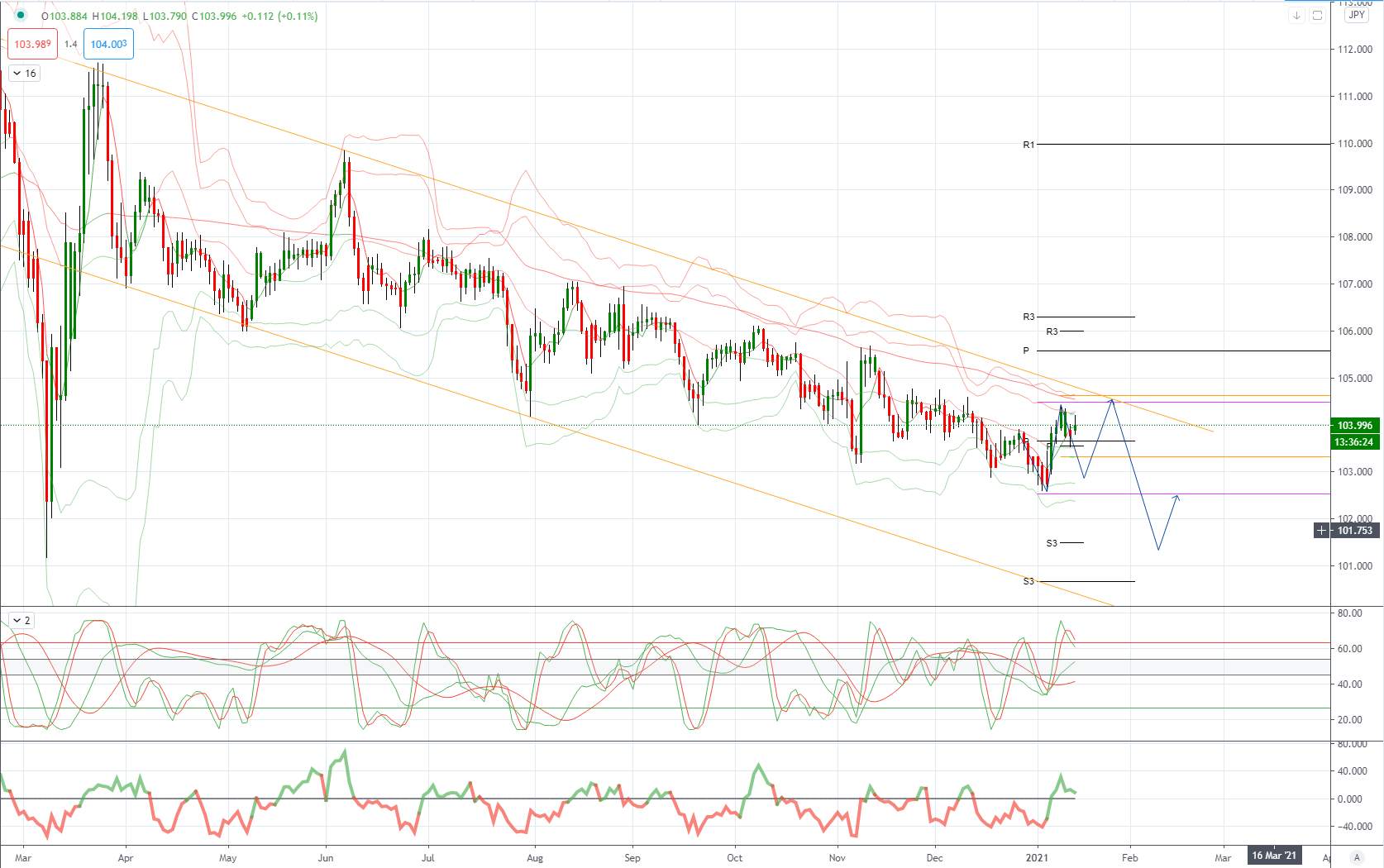Image resolution: width=1384 pixels, height=868 pixels.
Task: Toggle auto scale with the A button
Action: point(1357,856)
